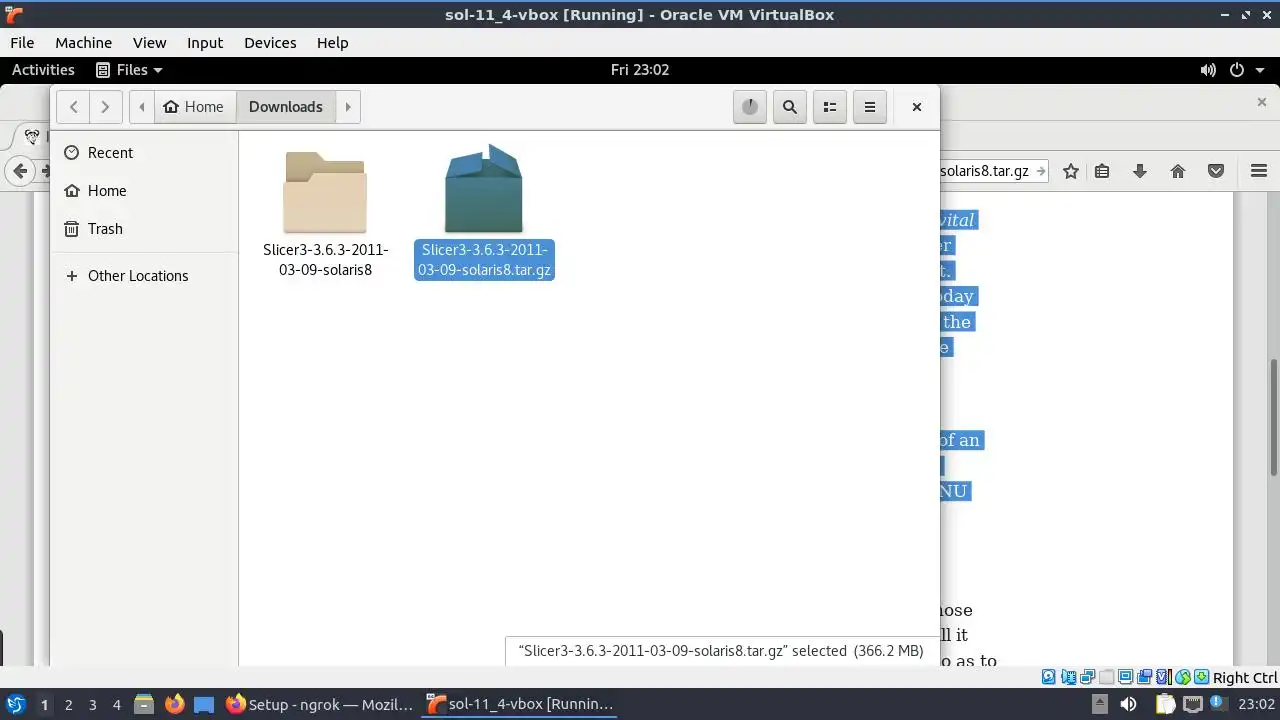The width and height of the screenshot is (1280, 720).
Task: Open Trash in the sidebar
Action: tap(145, 229)
